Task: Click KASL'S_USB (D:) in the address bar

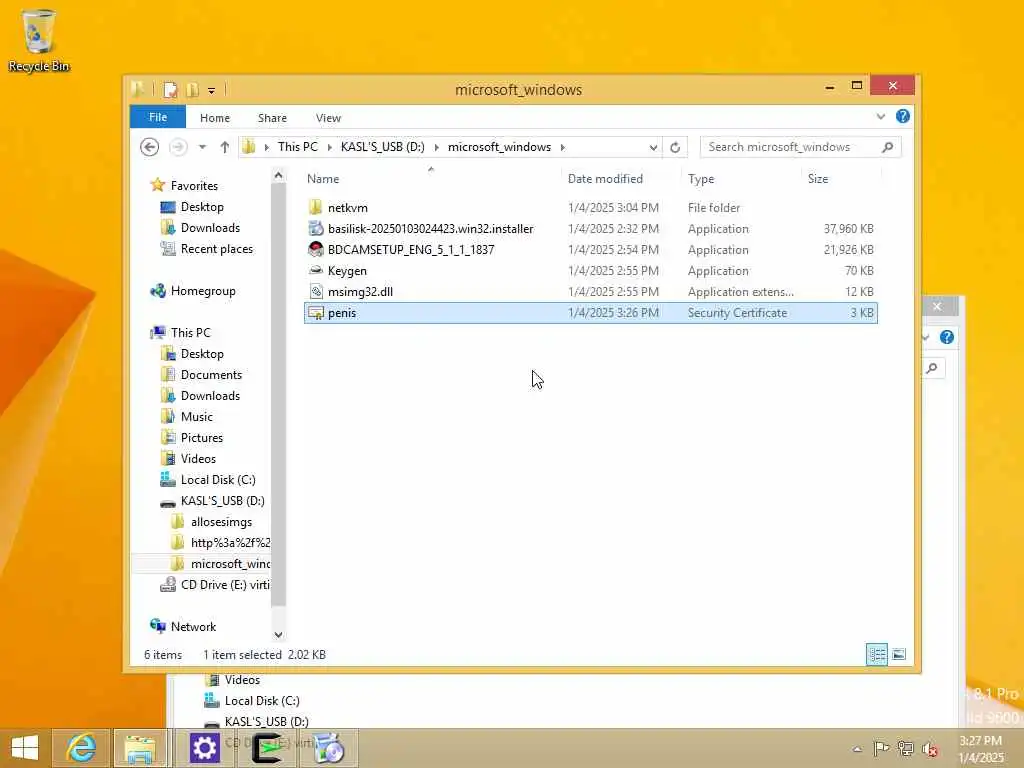Action: 383,147
